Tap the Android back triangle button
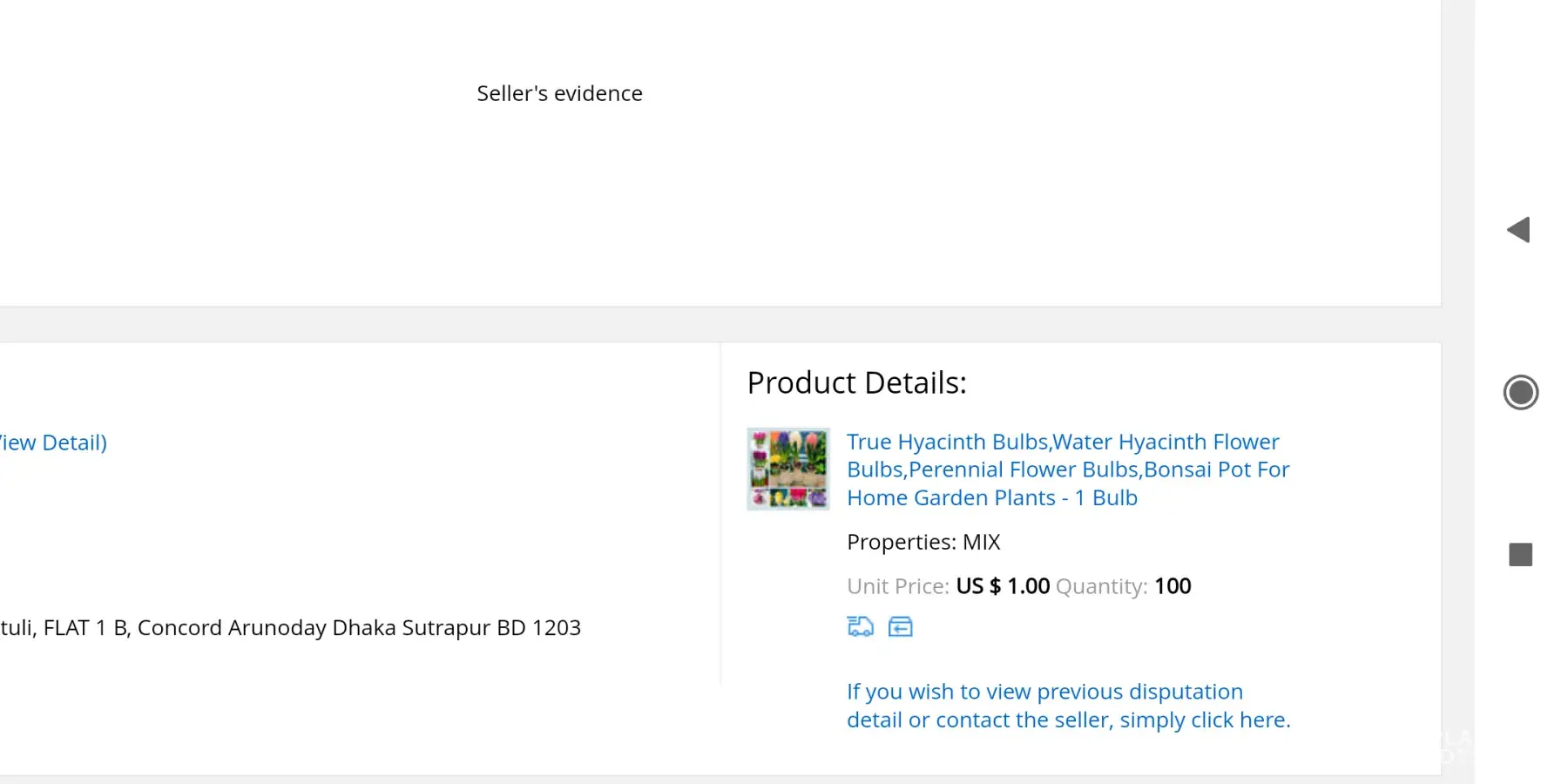Screen dimensions: 1568x784 pyautogui.click(x=1519, y=230)
